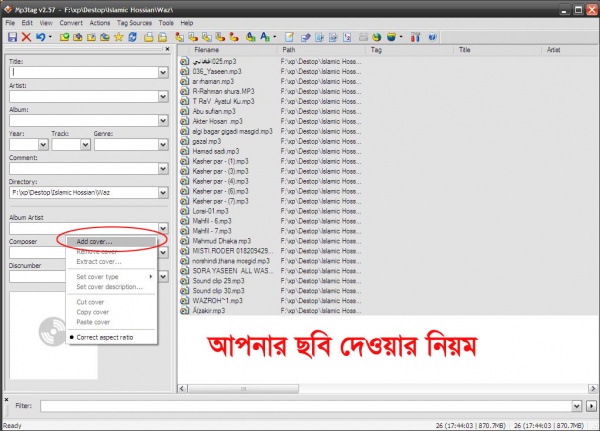The image size is (600, 431).
Task: Open the Edit menu
Action: 27,23
